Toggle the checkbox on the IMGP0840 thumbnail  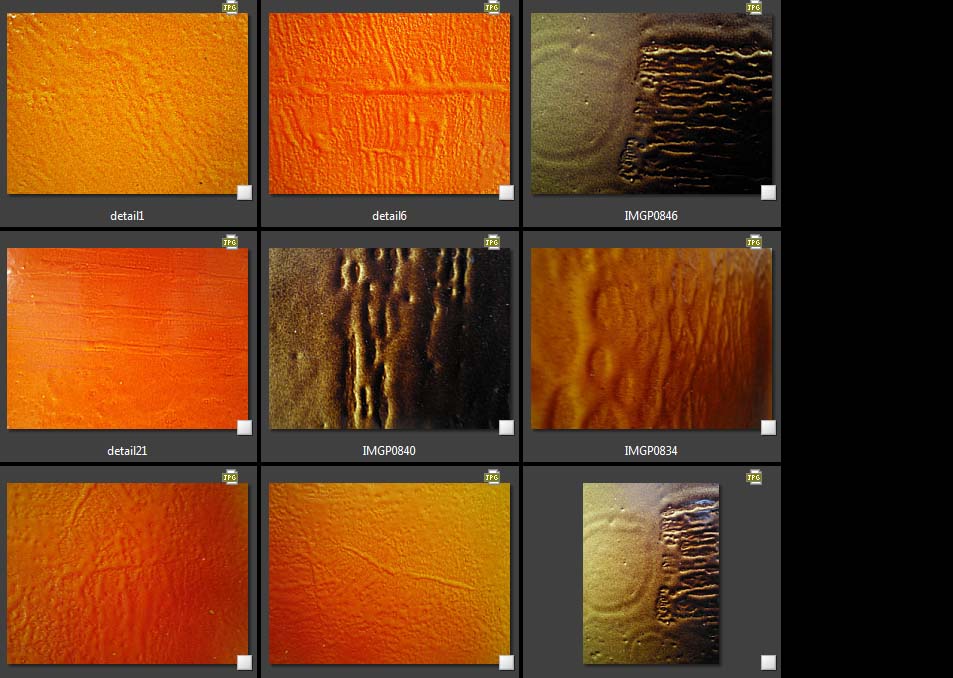[x=506, y=428]
